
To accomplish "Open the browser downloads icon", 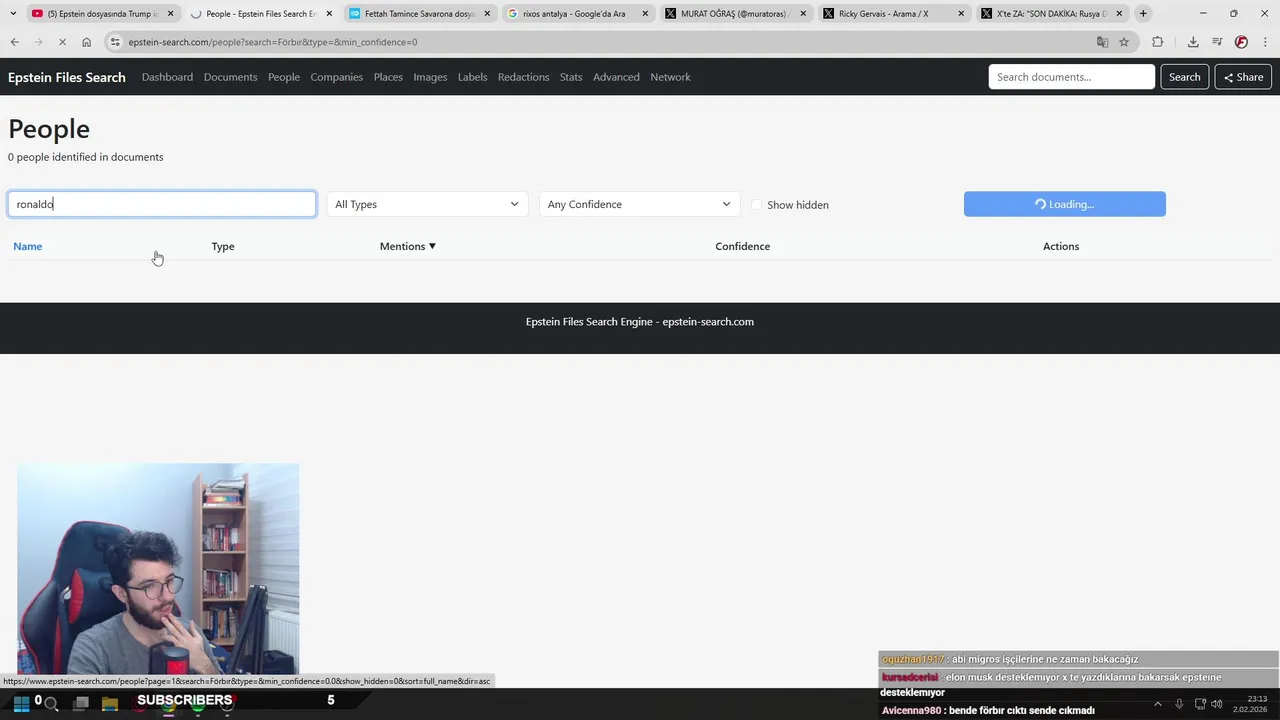I will (1193, 42).
